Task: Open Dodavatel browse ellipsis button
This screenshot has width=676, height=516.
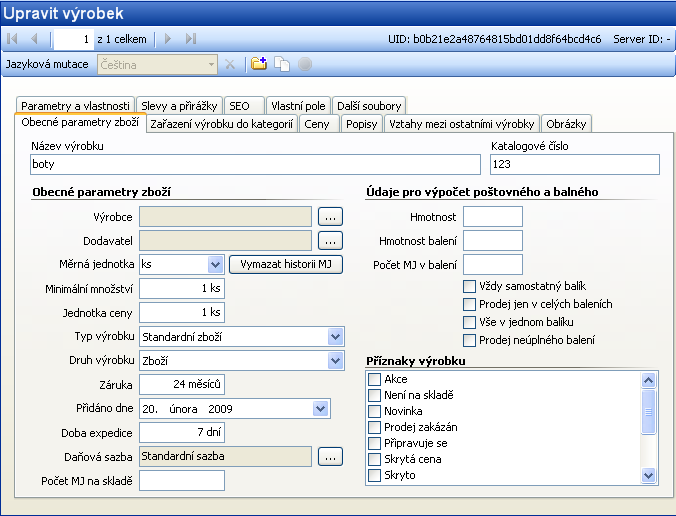Action: click(330, 241)
